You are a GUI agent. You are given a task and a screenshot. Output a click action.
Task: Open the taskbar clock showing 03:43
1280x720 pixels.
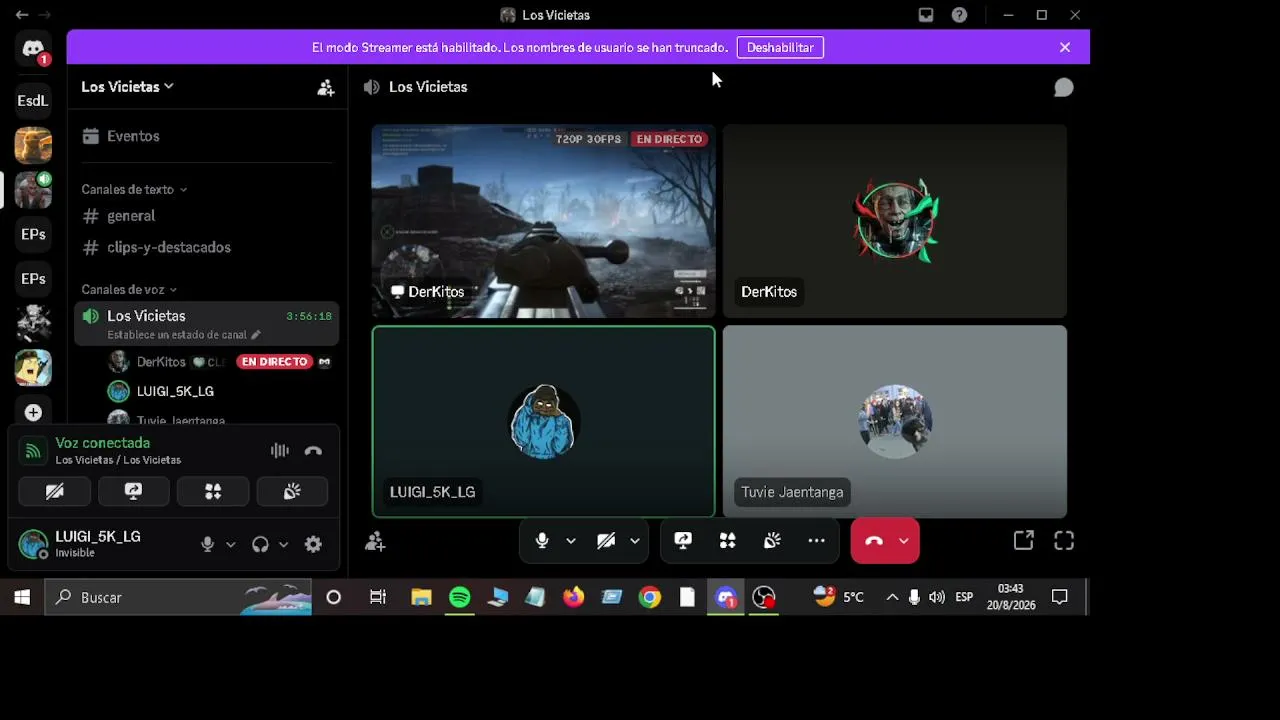pos(1011,597)
